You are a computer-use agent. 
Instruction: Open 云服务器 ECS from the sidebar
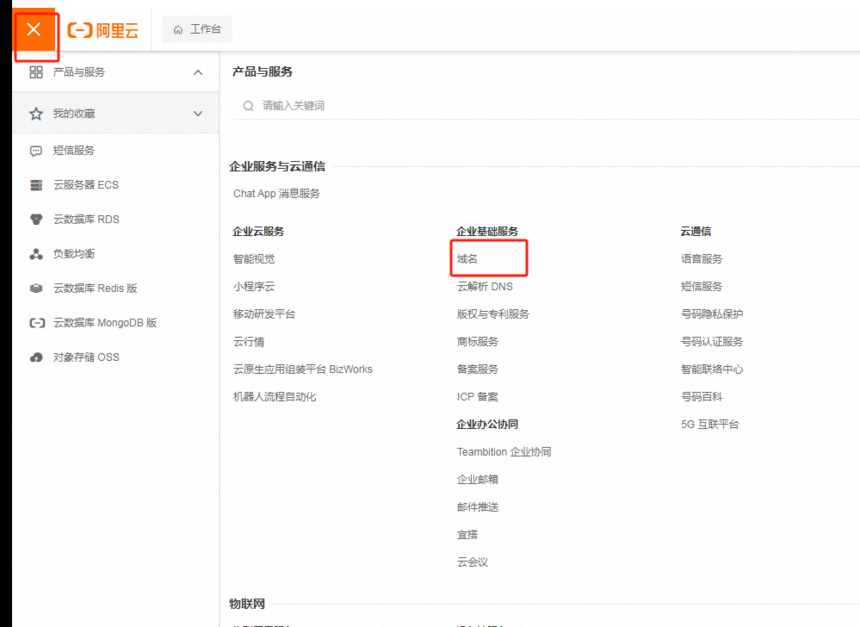click(86, 185)
